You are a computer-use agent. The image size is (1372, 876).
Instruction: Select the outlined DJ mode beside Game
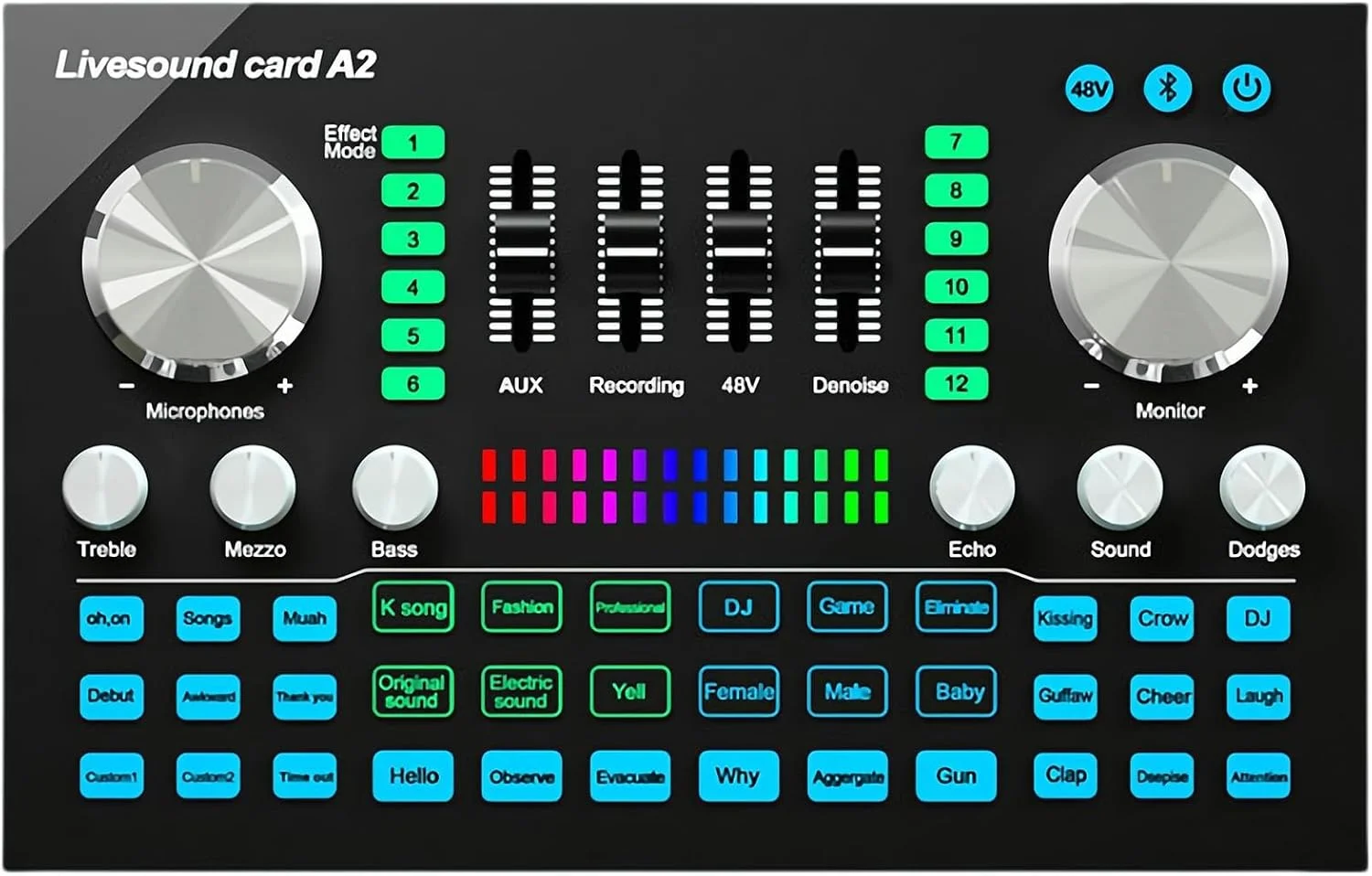click(739, 606)
